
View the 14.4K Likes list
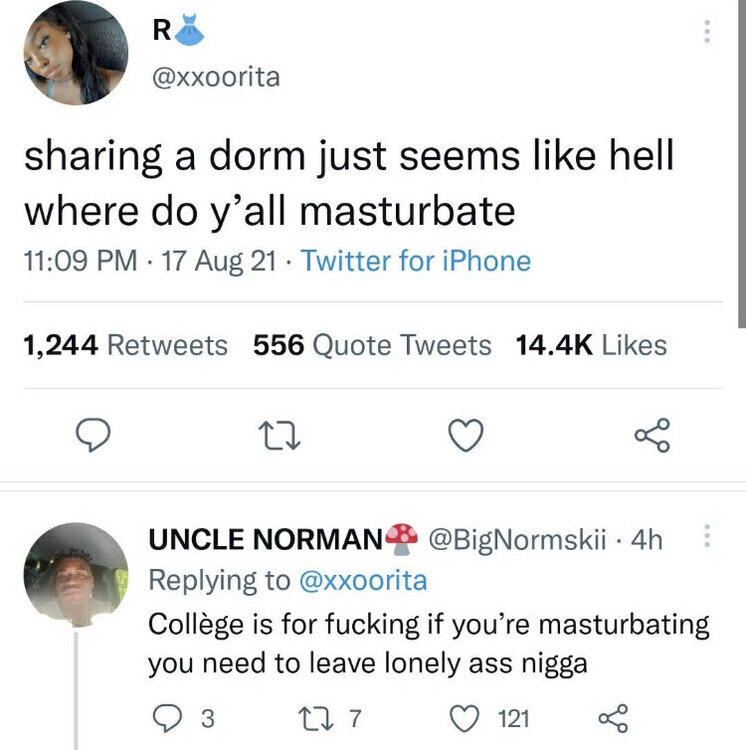tap(591, 345)
